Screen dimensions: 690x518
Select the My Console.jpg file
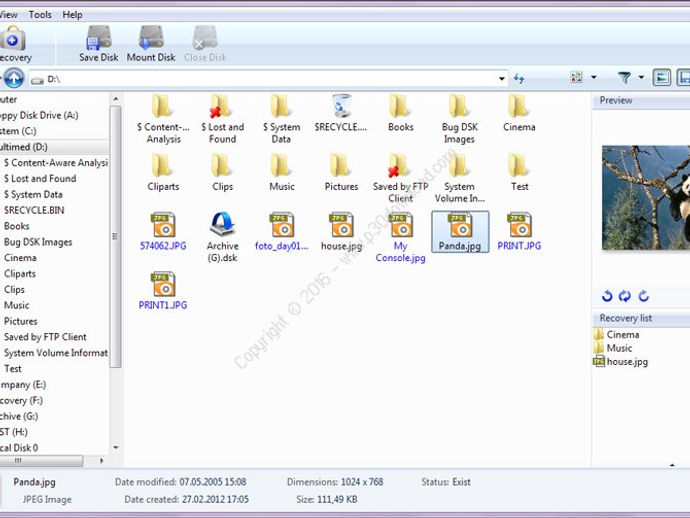400,238
